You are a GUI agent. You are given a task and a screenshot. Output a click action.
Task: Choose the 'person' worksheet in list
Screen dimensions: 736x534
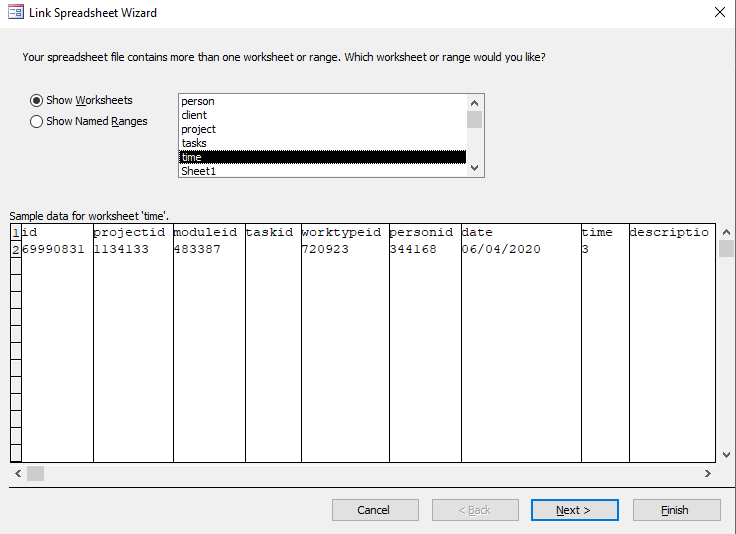(x=198, y=102)
